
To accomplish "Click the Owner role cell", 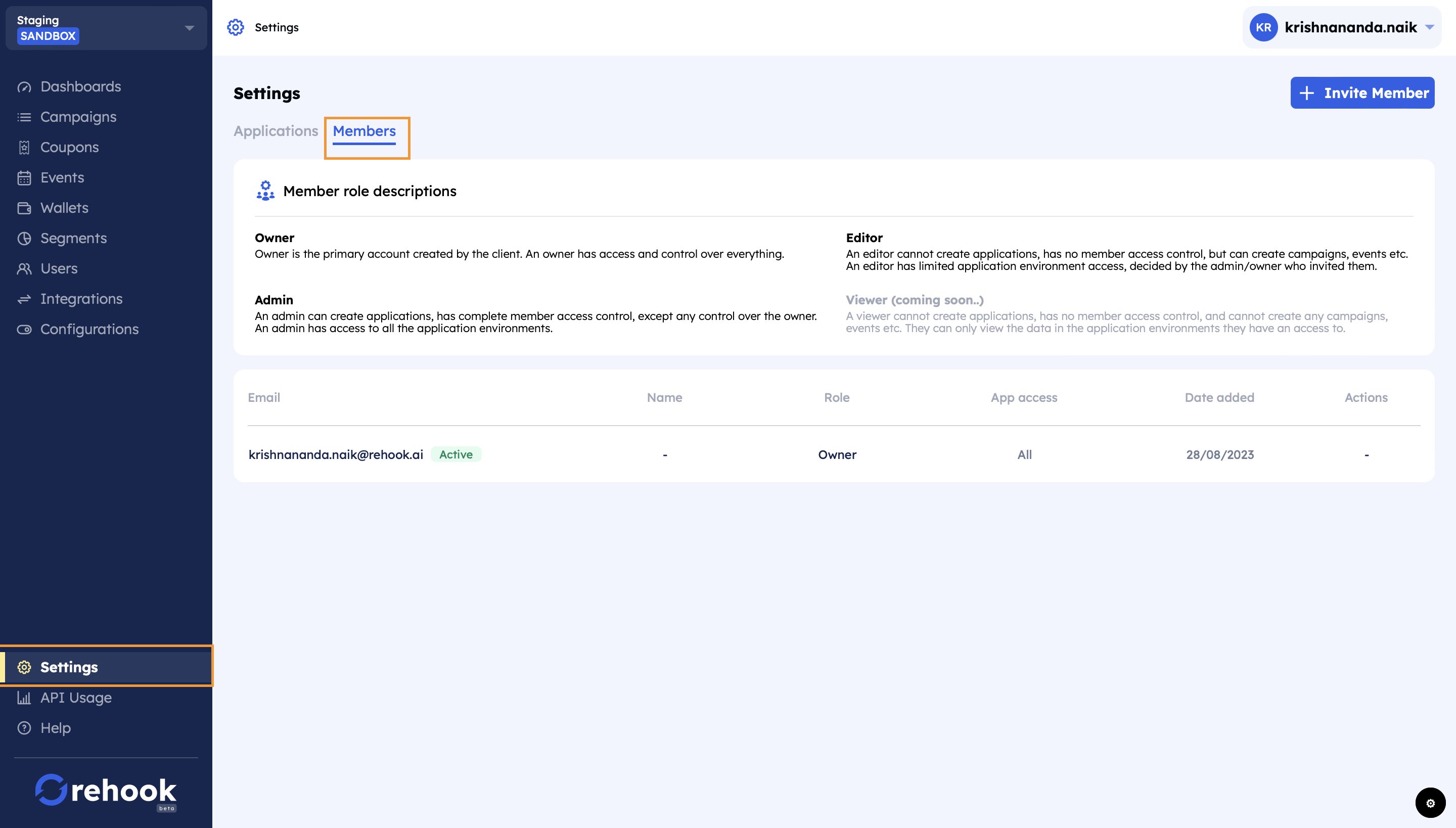I will coord(837,454).
